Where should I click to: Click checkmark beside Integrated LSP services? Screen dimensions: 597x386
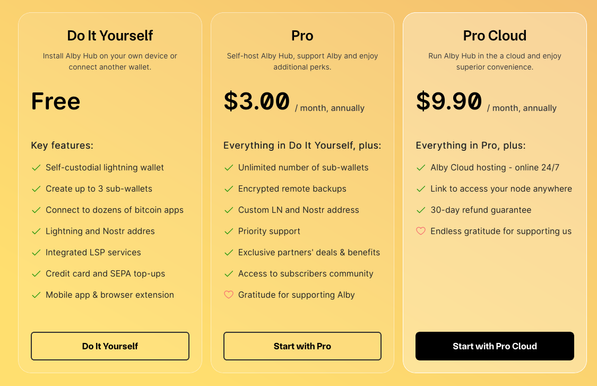pyautogui.click(x=36, y=252)
